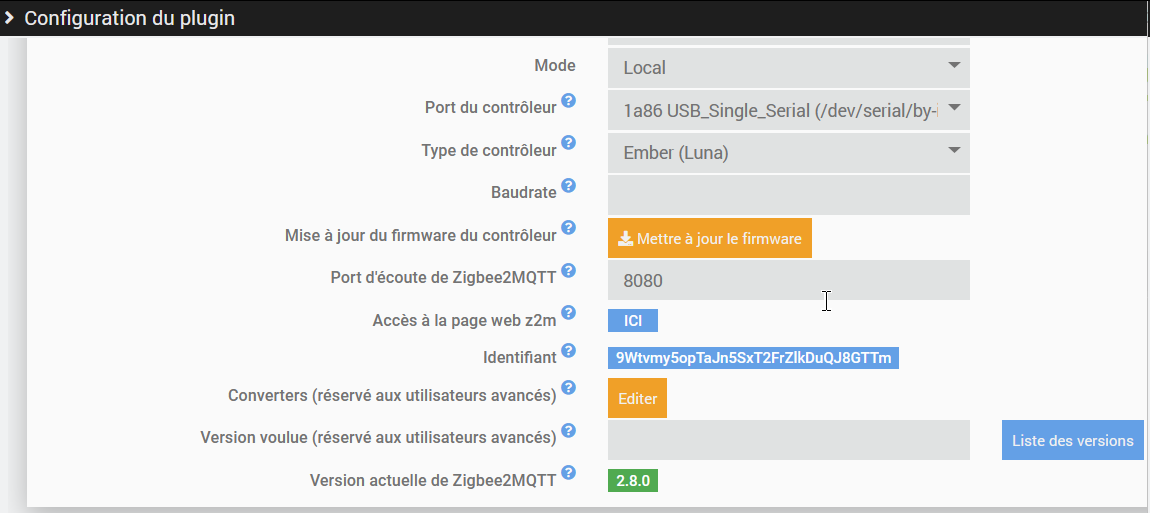Click help icon for firmware update row

[568, 229]
